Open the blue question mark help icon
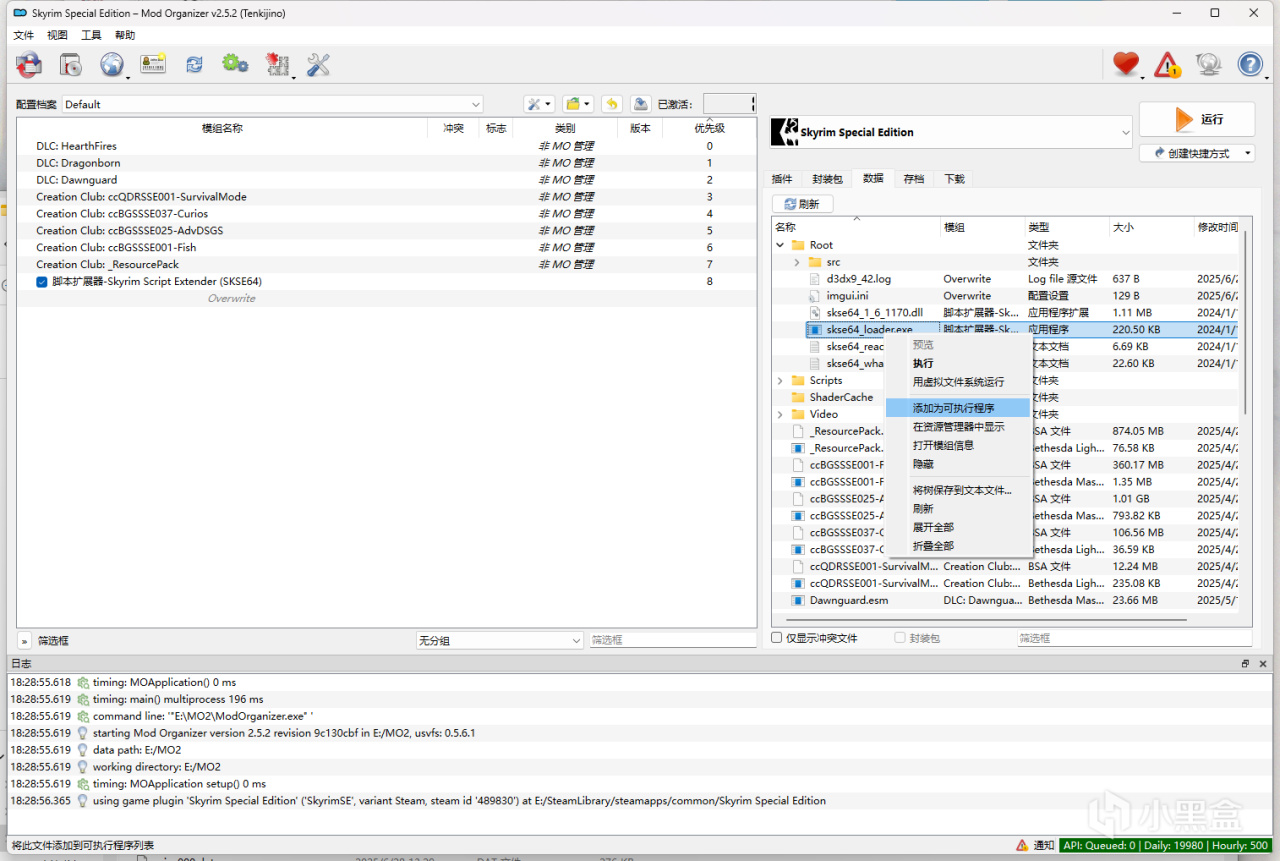 coord(1250,65)
